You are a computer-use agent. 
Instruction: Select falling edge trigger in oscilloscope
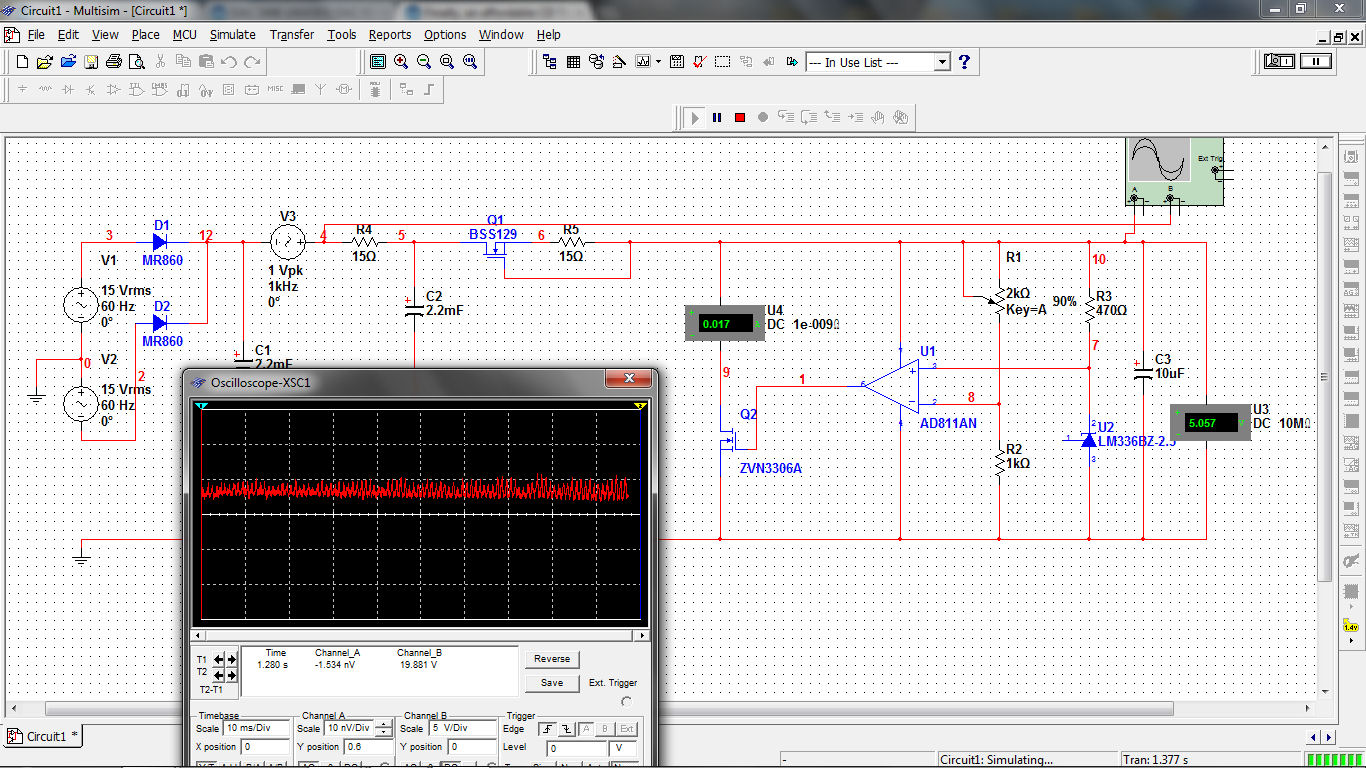point(568,729)
